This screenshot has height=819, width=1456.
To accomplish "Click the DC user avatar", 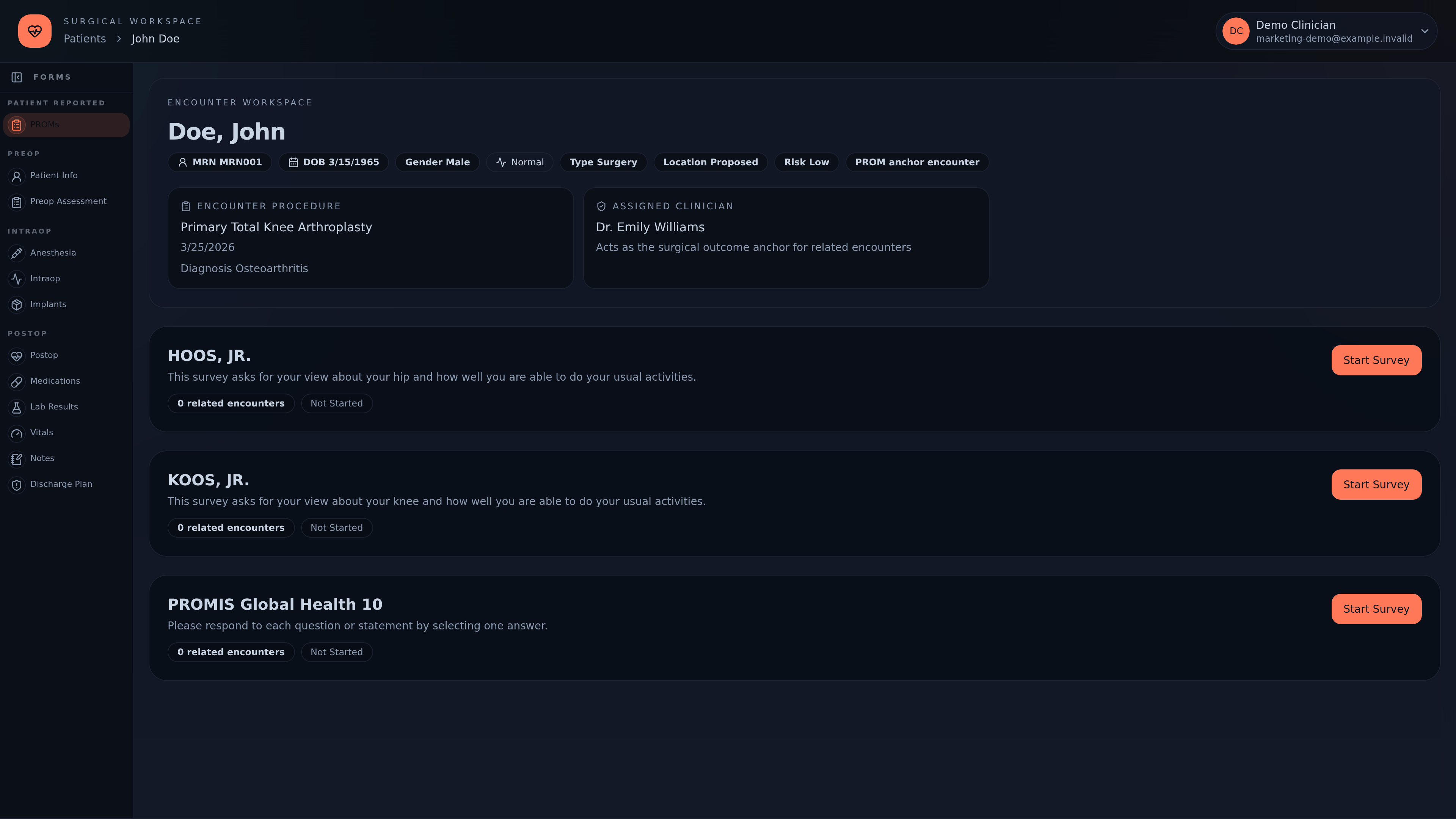I will (1236, 31).
